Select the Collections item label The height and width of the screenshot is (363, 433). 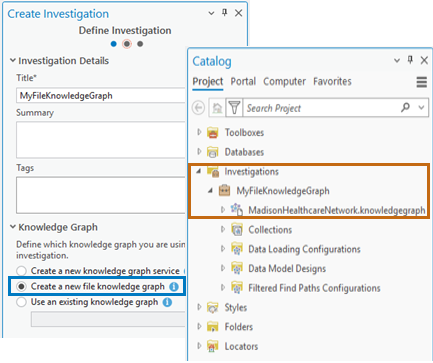point(270,230)
